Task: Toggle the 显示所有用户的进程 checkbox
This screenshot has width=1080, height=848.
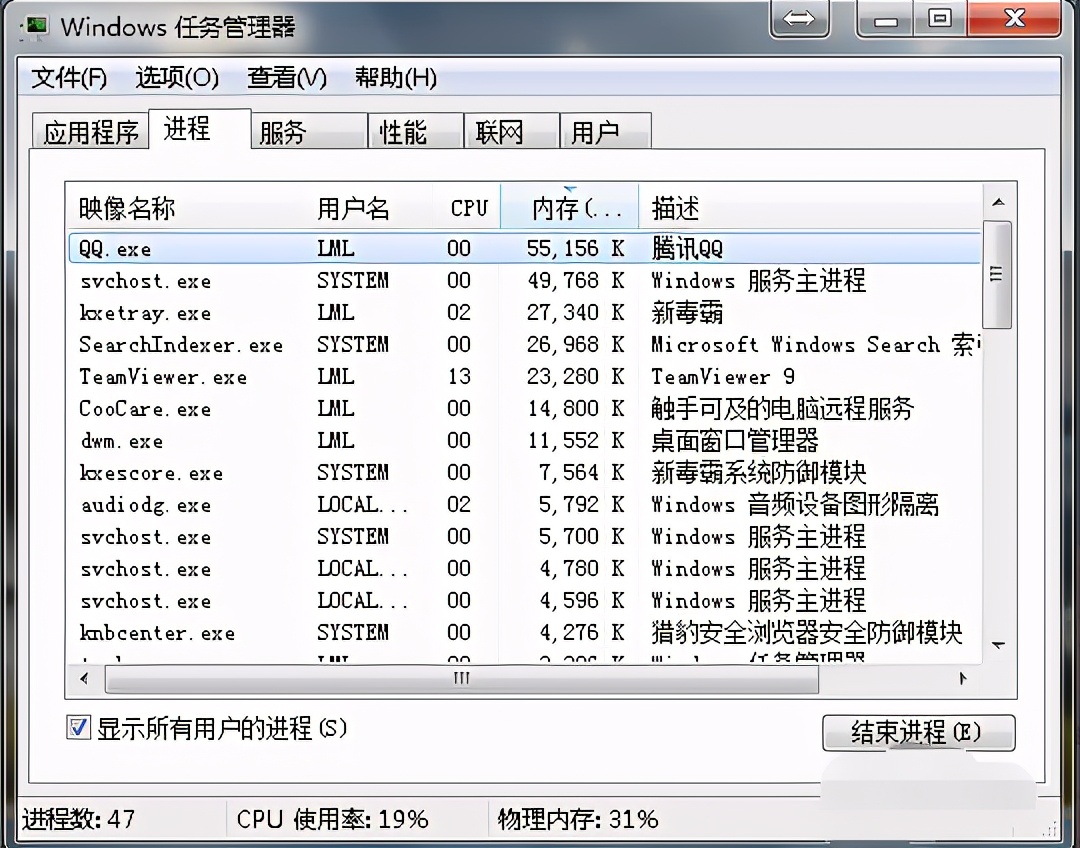Action: tap(79, 729)
